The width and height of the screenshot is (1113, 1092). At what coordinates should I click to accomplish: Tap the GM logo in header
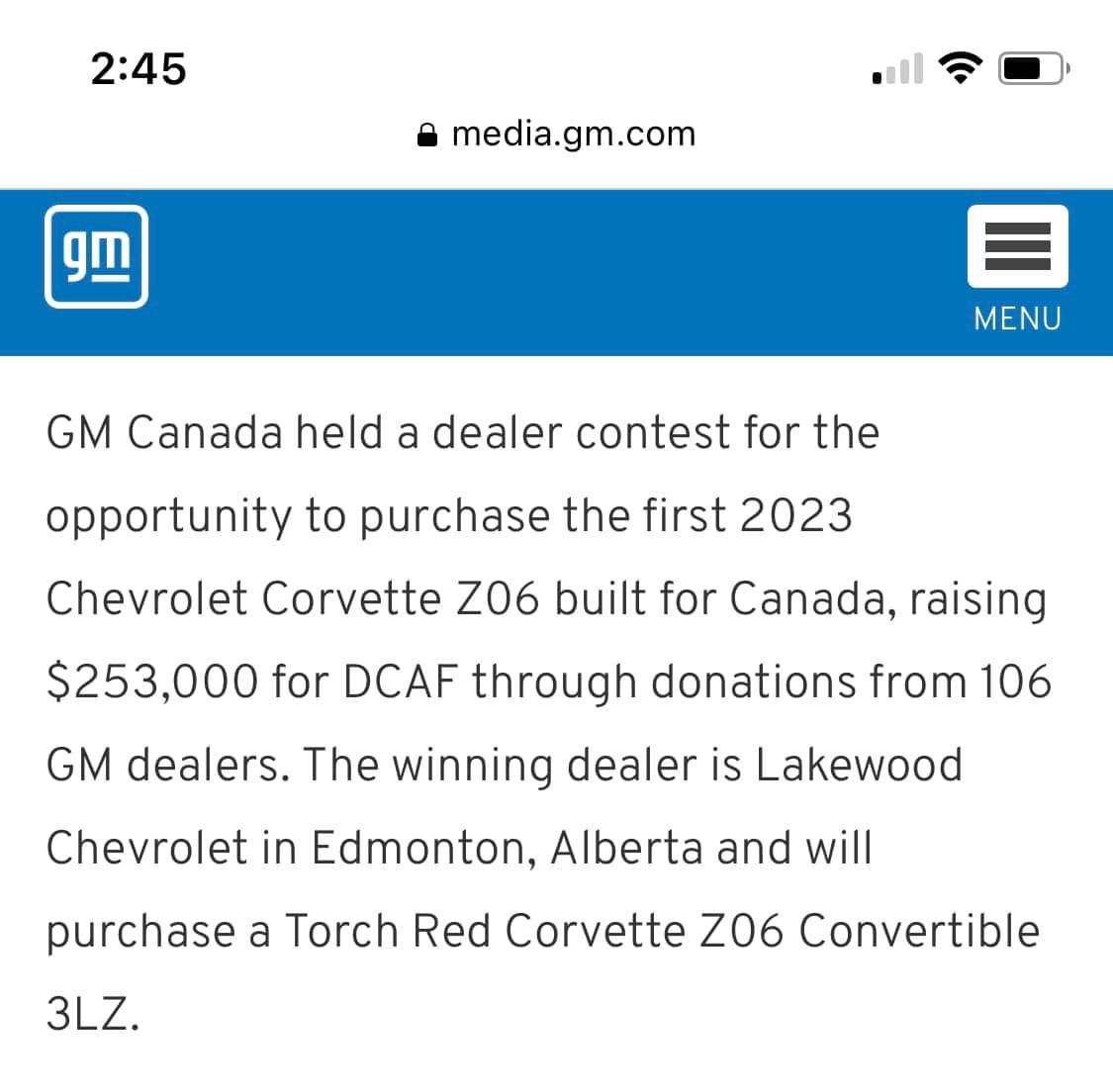[96, 256]
